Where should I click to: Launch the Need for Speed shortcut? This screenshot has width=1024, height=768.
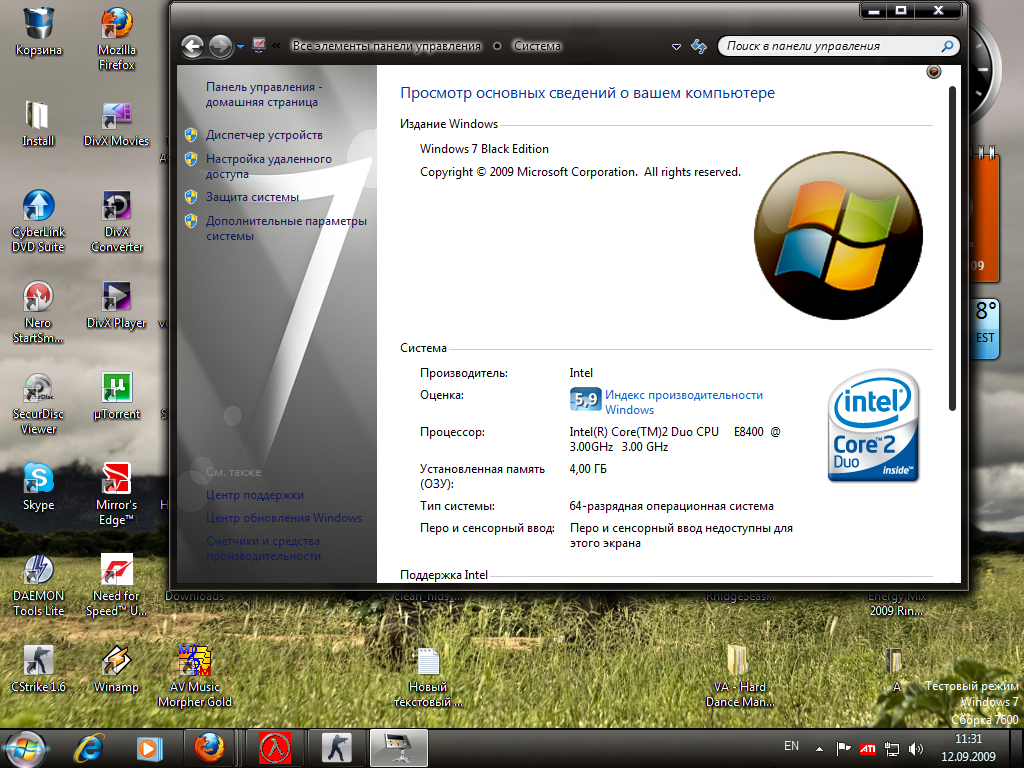117,586
